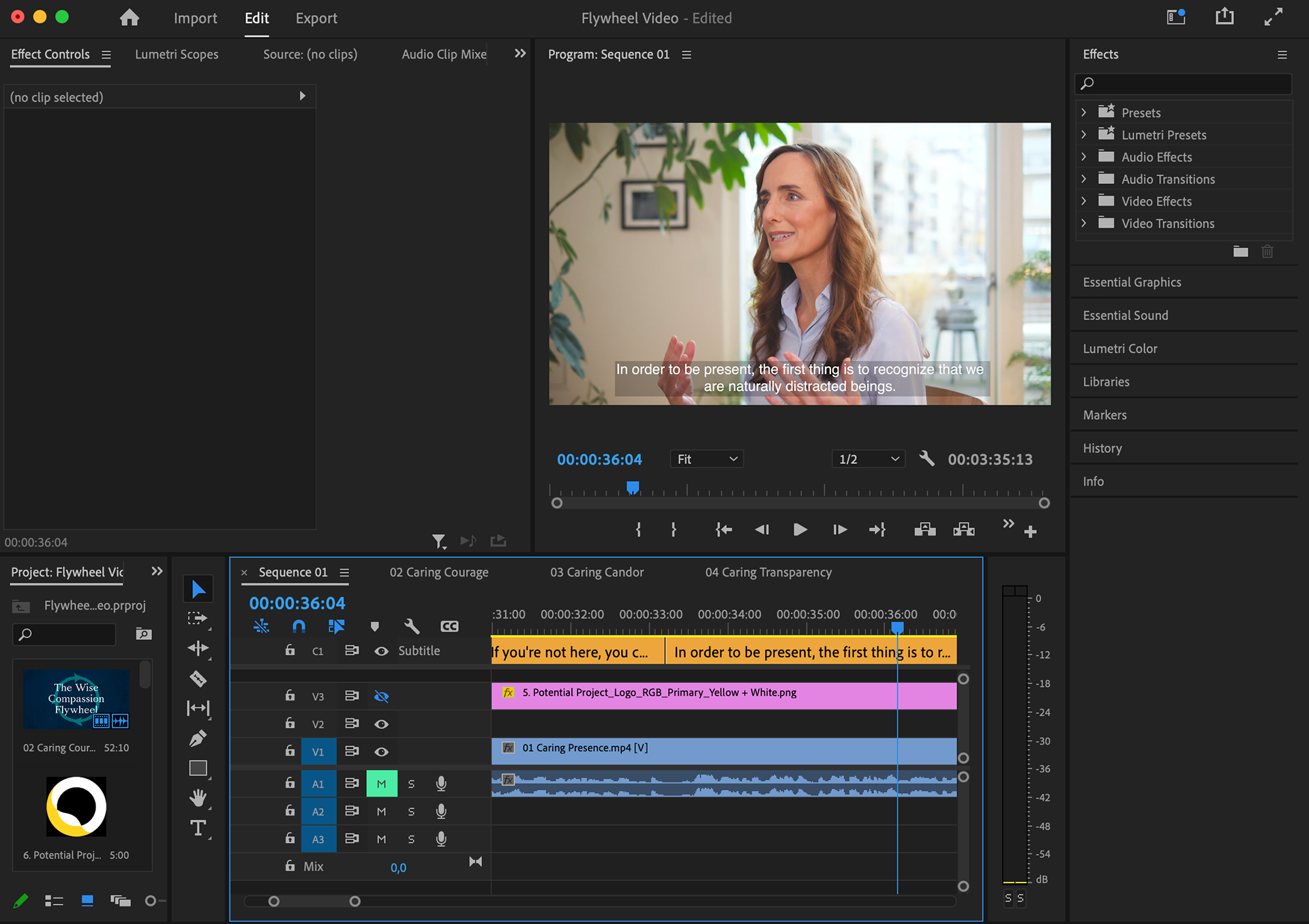Solo audio track A2
Screen dimensions: 1309x924
pyautogui.click(x=411, y=812)
